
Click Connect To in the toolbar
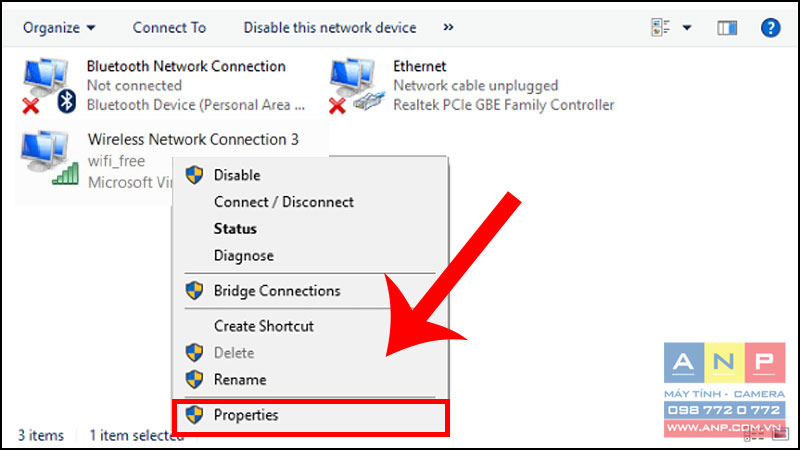click(x=169, y=28)
